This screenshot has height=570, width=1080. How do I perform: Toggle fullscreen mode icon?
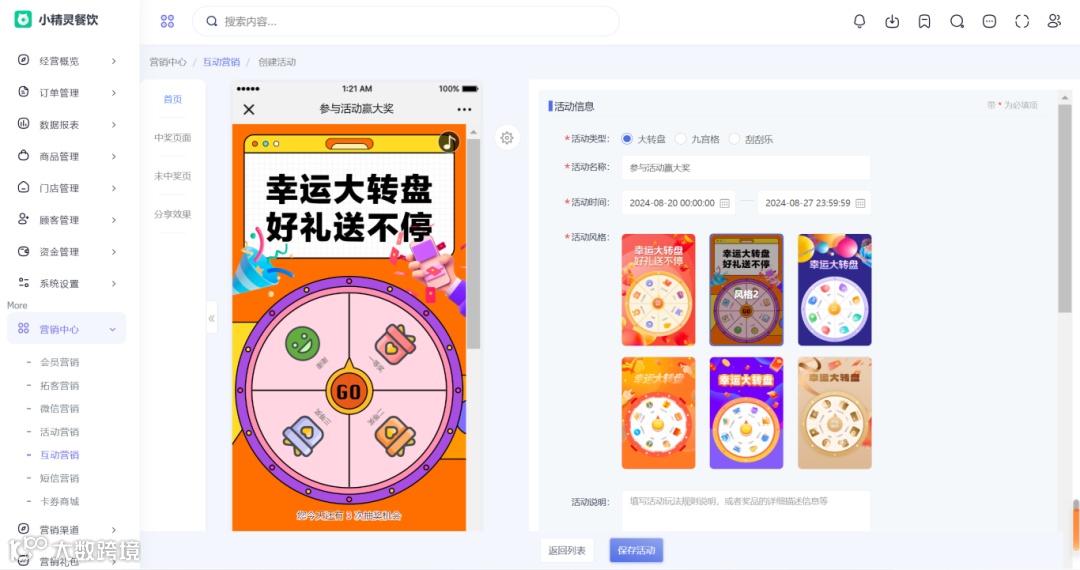pyautogui.click(x=1022, y=21)
